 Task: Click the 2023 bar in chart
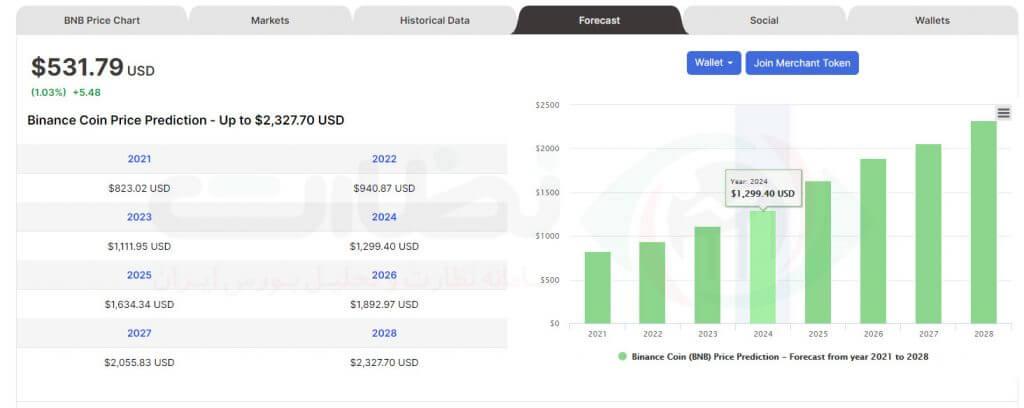(x=708, y=275)
